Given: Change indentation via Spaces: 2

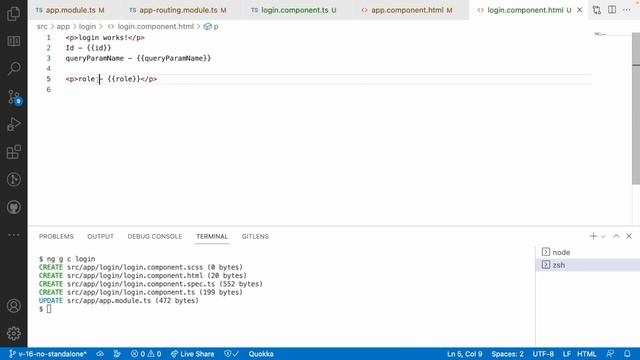Looking at the screenshot, I should 507,354.
